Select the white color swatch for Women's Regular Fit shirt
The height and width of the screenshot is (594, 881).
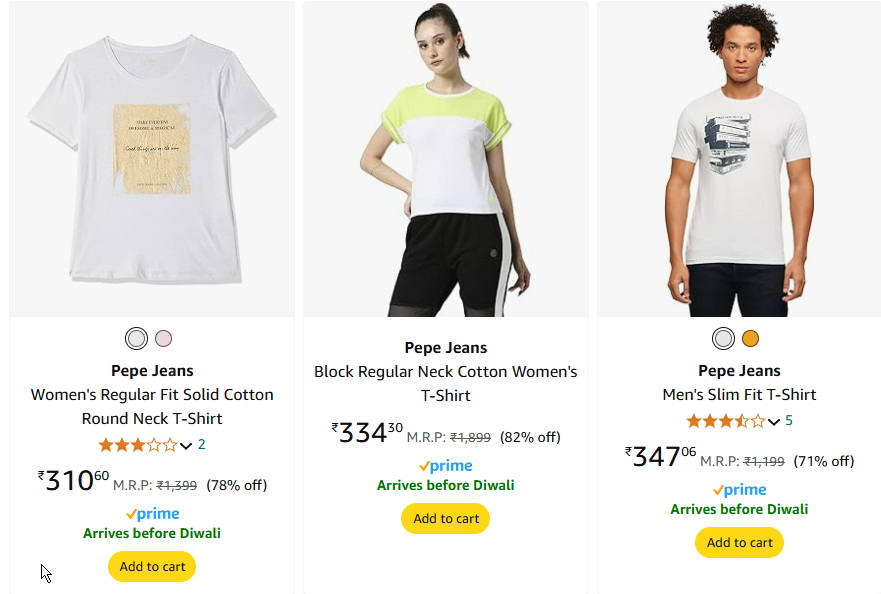(137, 339)
